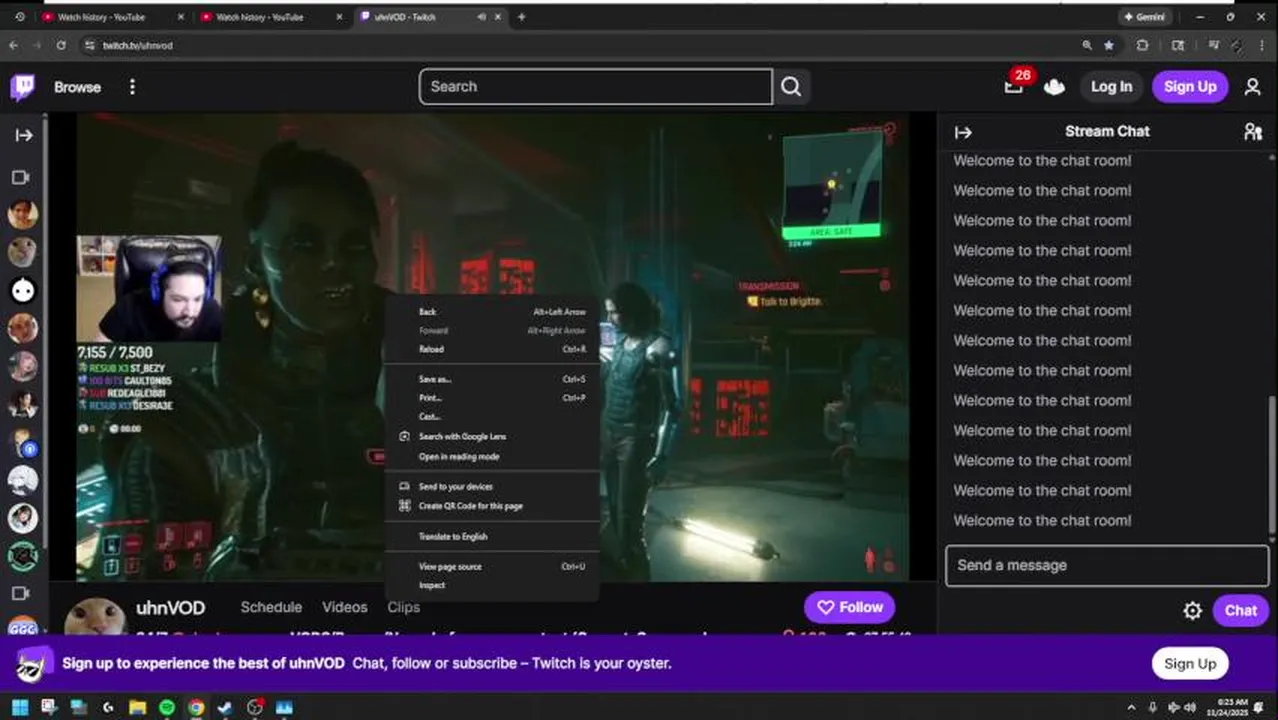Choose Search with Google Lens in the menu

pyautogui.click(x=492, y=437)
